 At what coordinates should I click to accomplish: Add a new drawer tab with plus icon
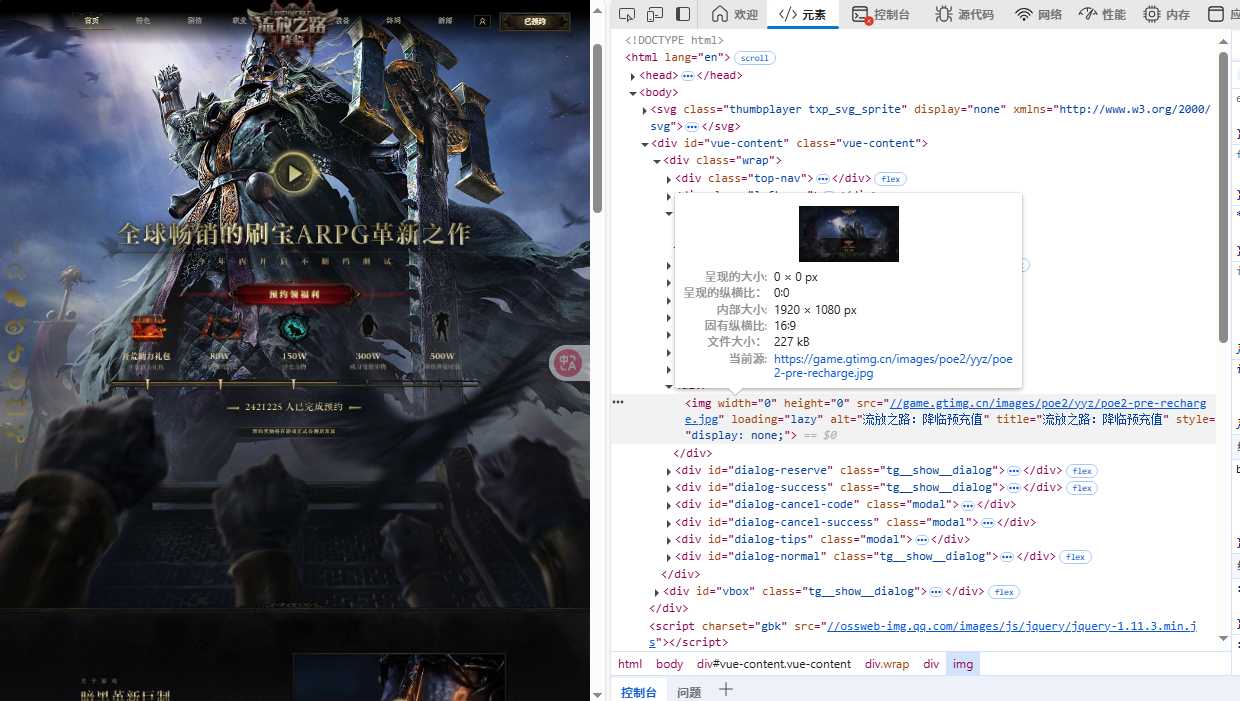[x=726, y=690]
